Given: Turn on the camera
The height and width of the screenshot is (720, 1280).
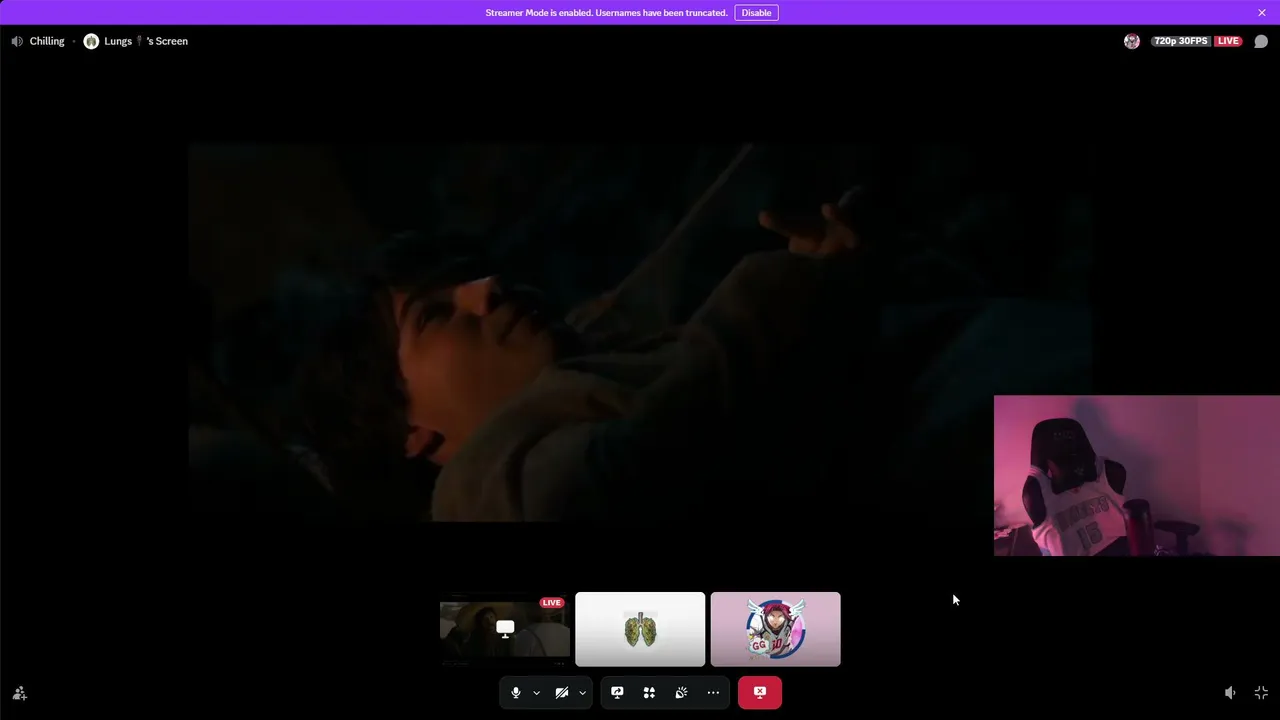Looking at the screenshot, I should click(562, 692).
